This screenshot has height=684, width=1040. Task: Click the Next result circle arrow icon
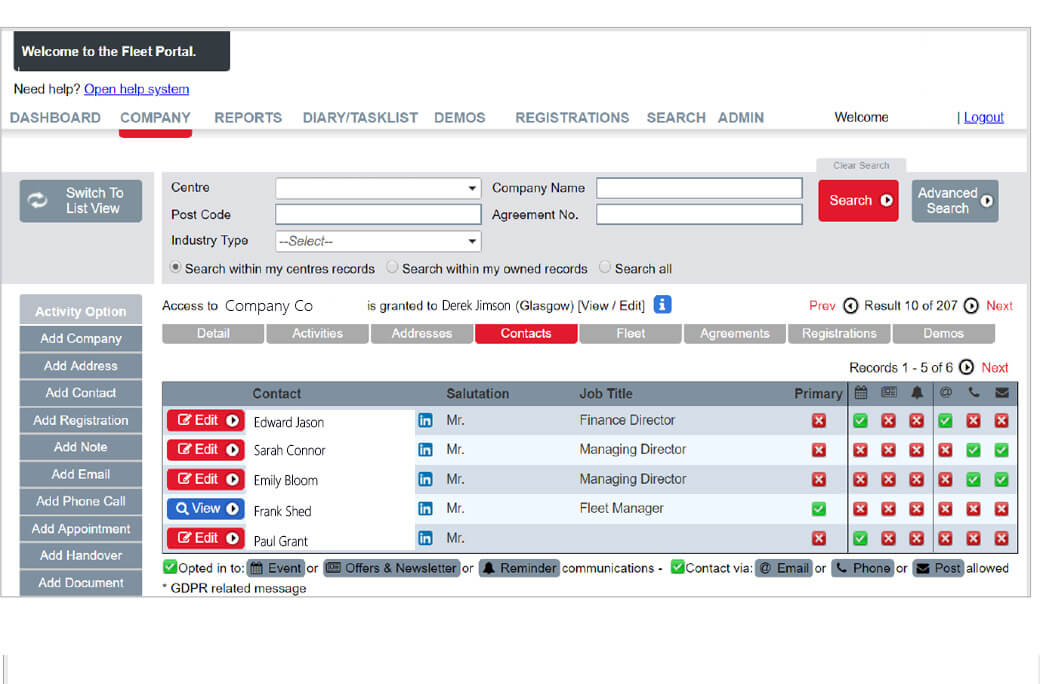[971, 306]
